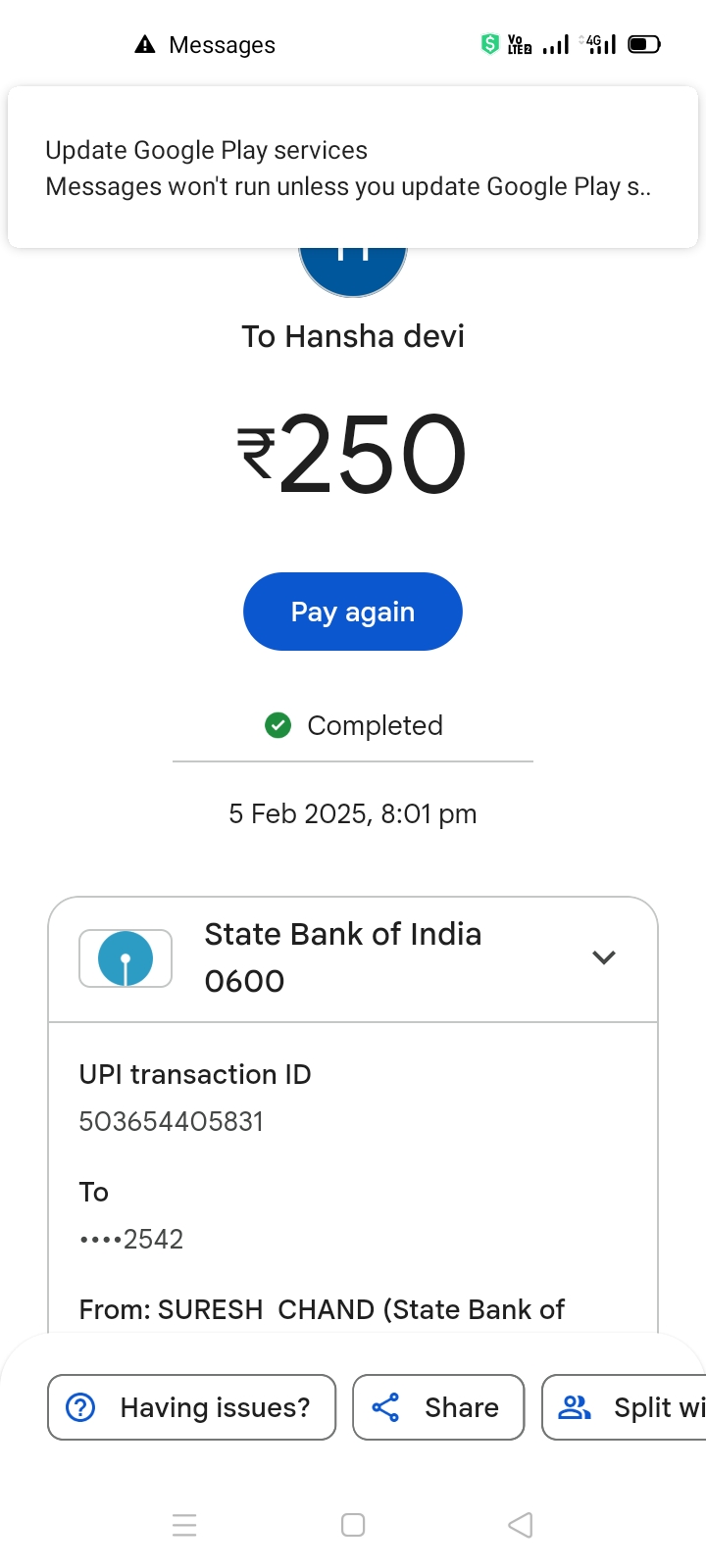Viewport: 706px width, 1568px height.
Task: Expand the State Bank of India dropdown chevron
Action: coord(604,957)
